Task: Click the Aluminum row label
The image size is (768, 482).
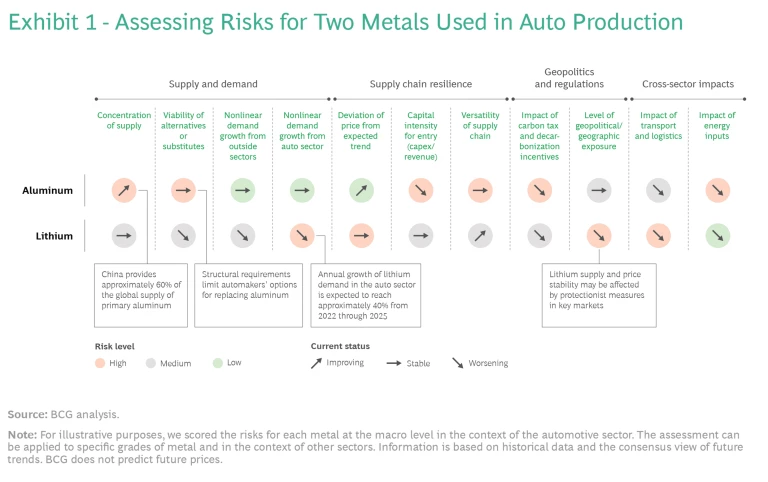Action: click(x=46, y=189)
